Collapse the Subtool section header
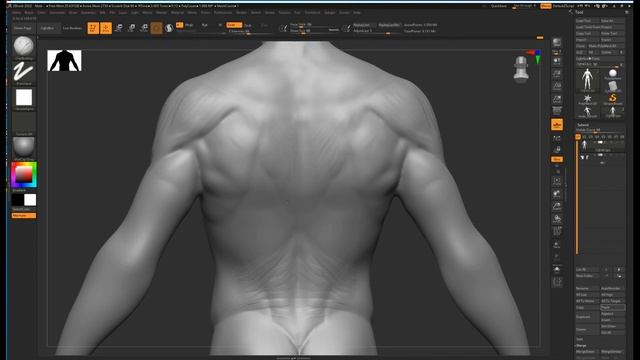The image size is (640, 360). [582, 125]
